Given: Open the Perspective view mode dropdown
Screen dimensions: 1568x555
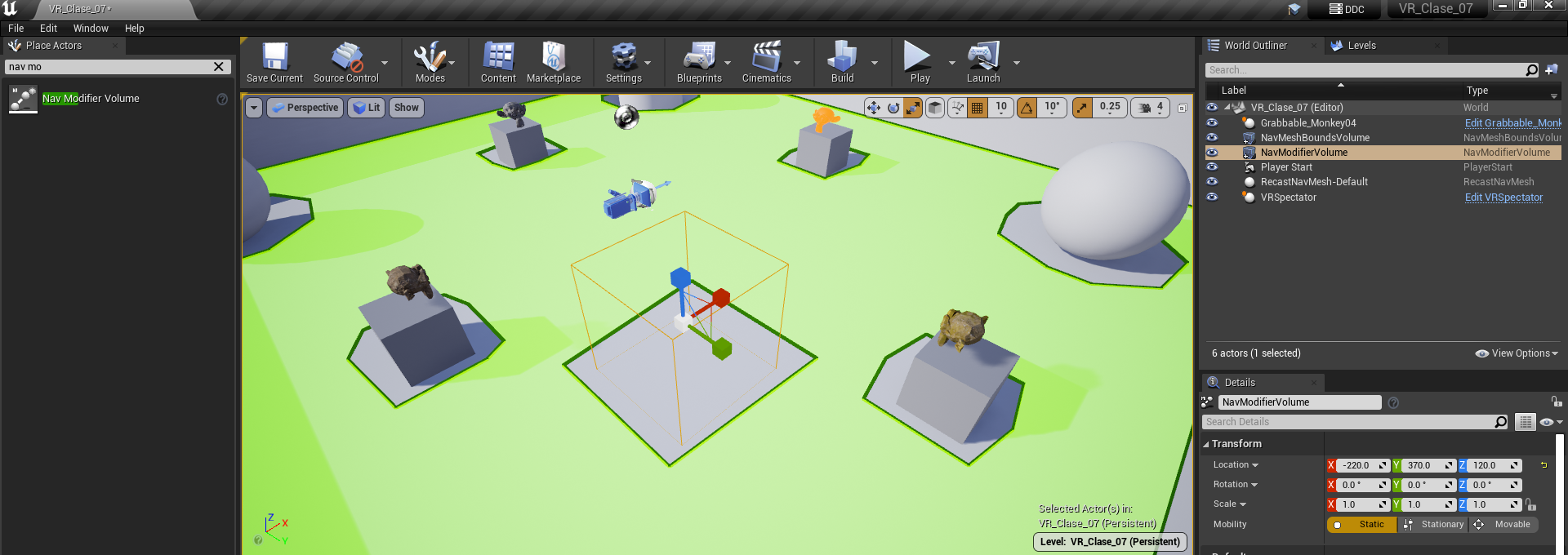Looking at the screenshot, I should click(x=305, y=108).
